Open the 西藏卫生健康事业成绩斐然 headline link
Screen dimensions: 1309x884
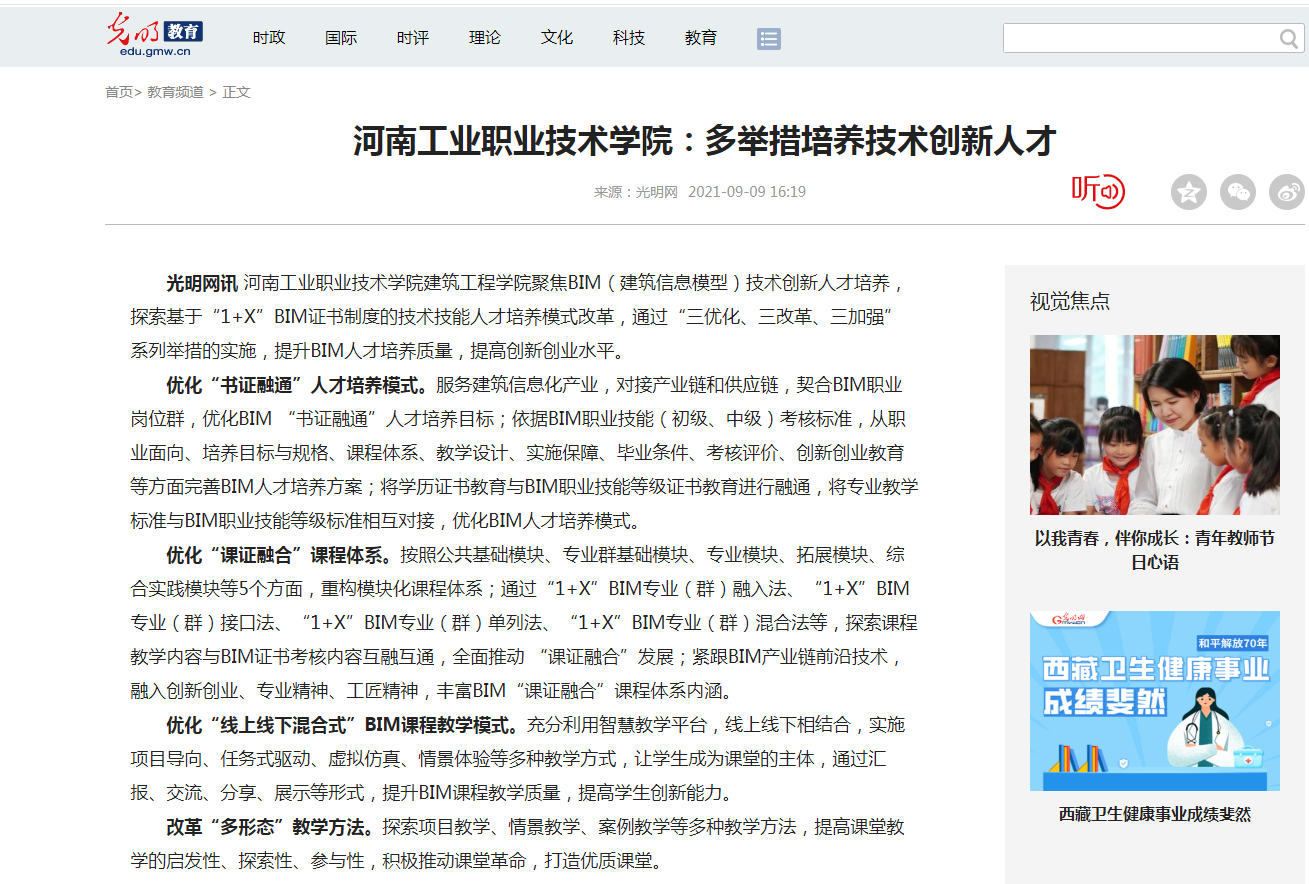1154,814
